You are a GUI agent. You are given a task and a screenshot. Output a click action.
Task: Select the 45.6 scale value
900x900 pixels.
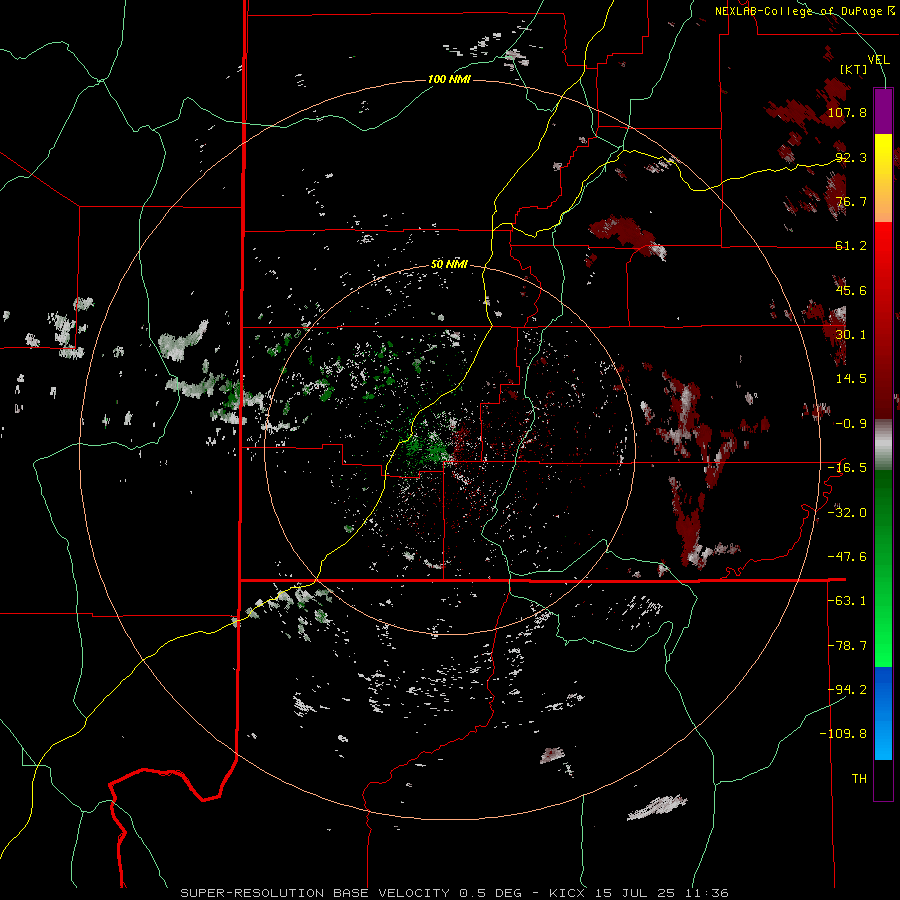click(851, 290)
